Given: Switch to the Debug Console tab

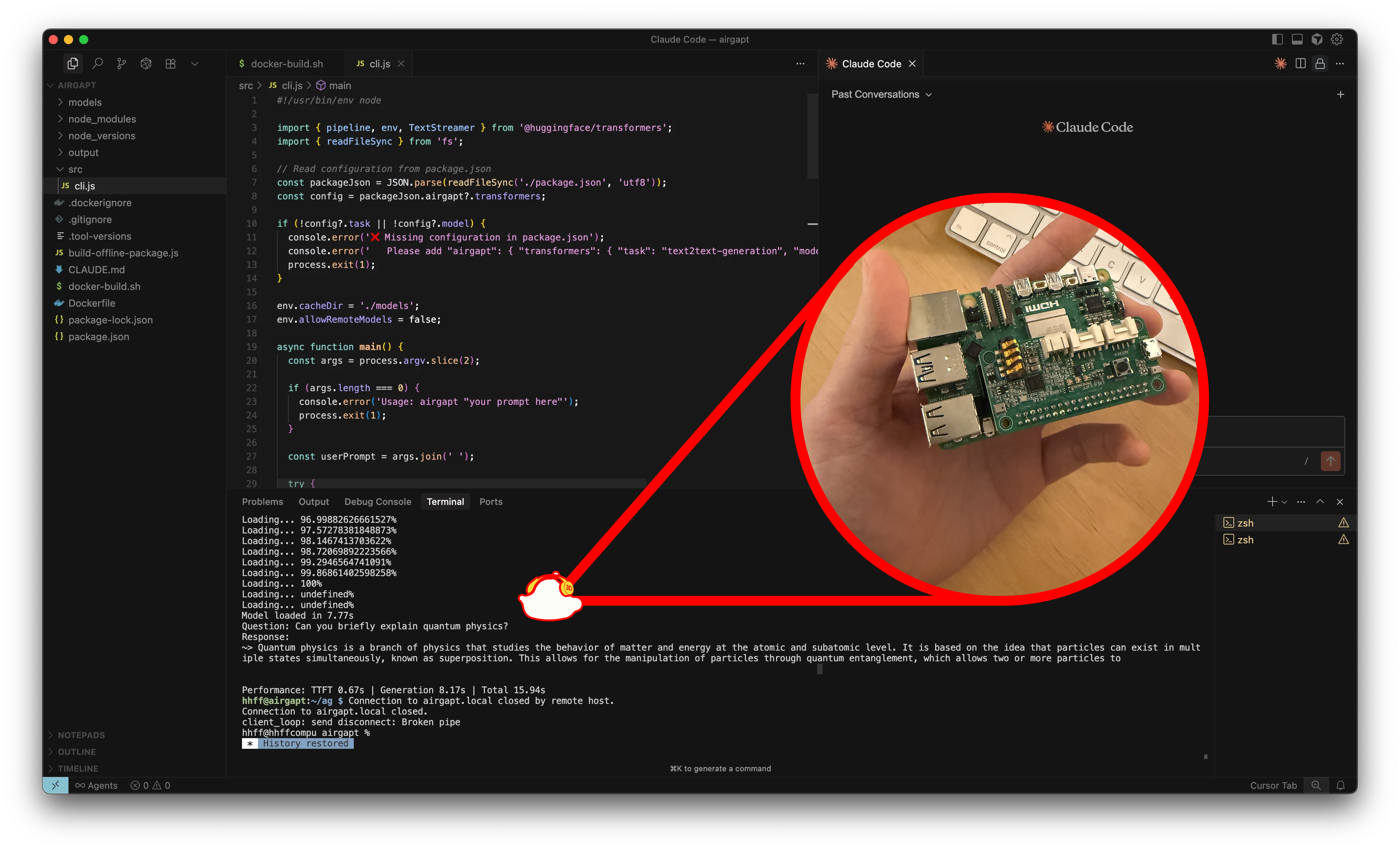Looking at the screenshot, I should [x=377, y=502].
